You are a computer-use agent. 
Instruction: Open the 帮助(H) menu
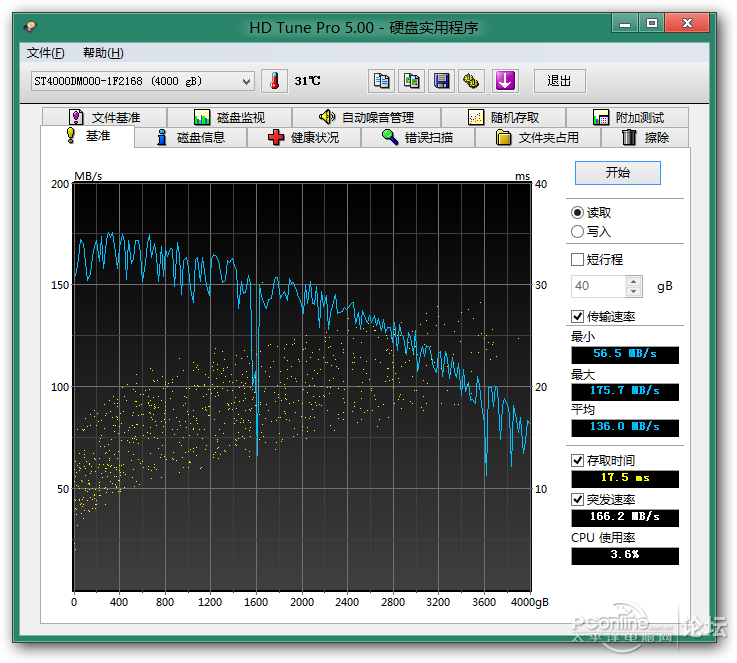103,53
